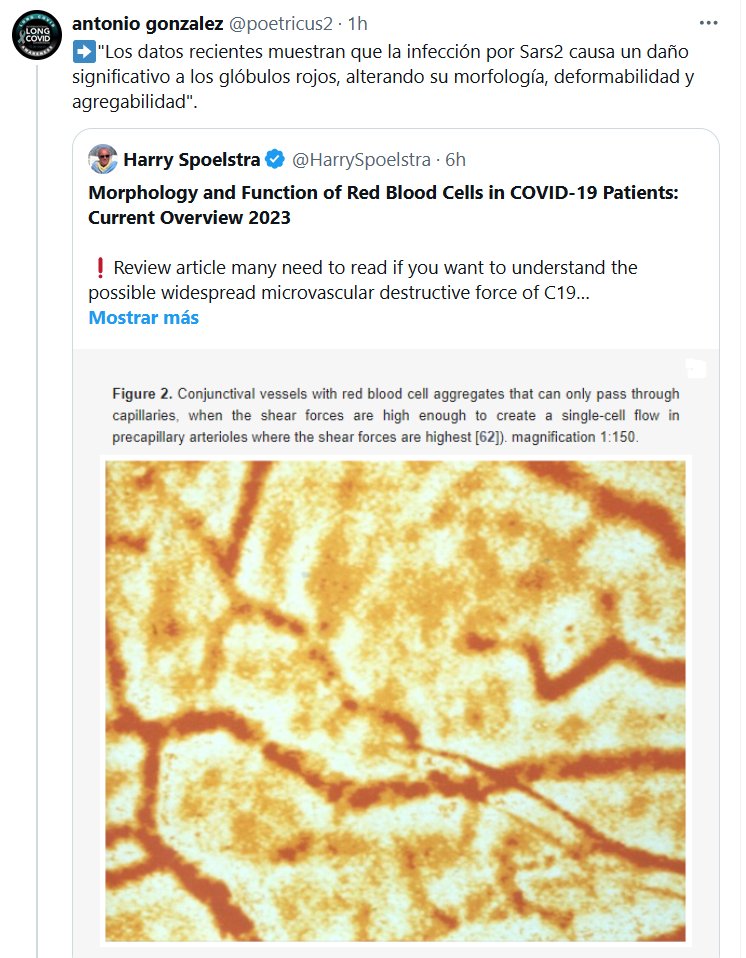Click the right-arrow emoji in the tweet

tap(84, 50)
